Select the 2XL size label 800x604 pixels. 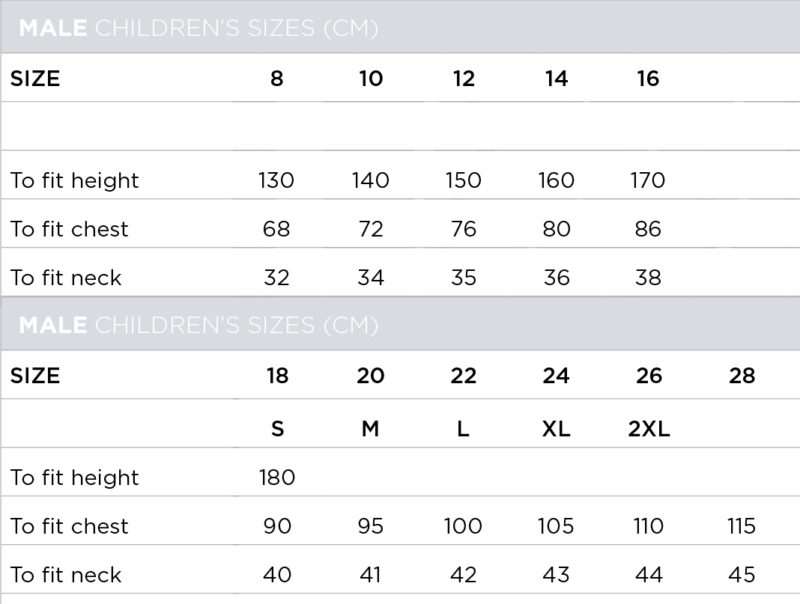649,429
